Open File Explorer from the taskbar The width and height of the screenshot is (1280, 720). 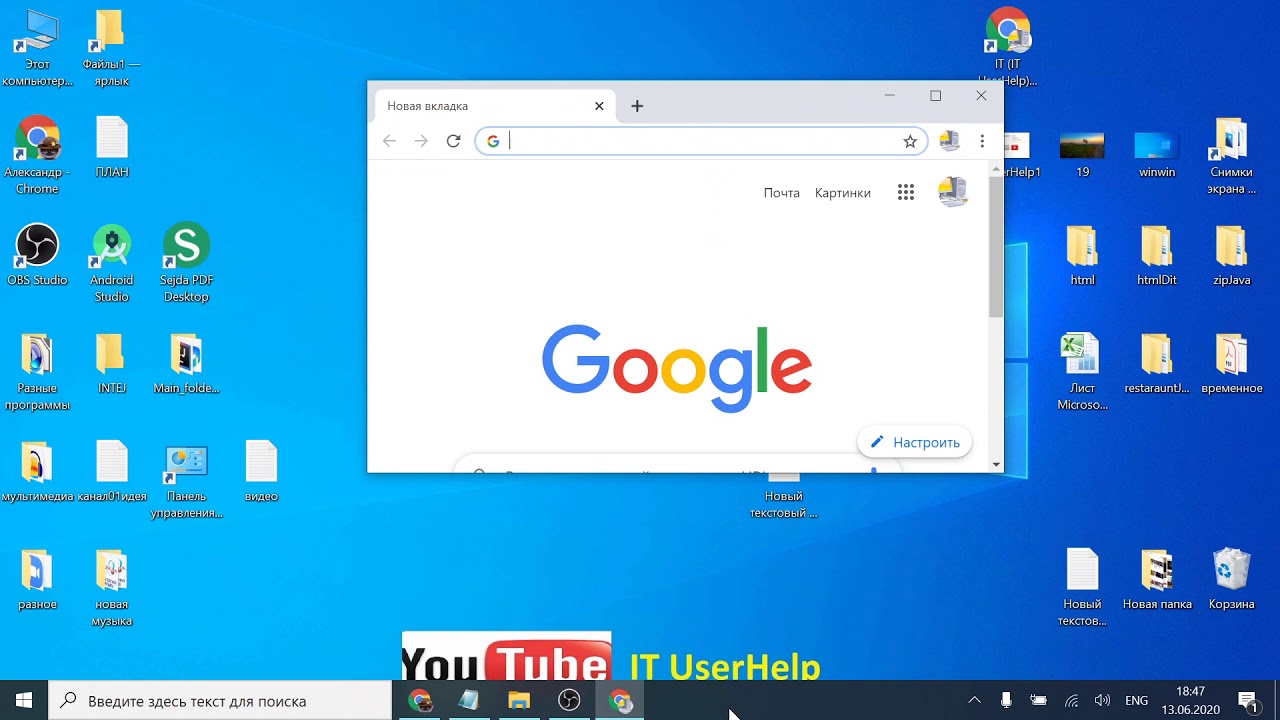[x=519, y=700]
